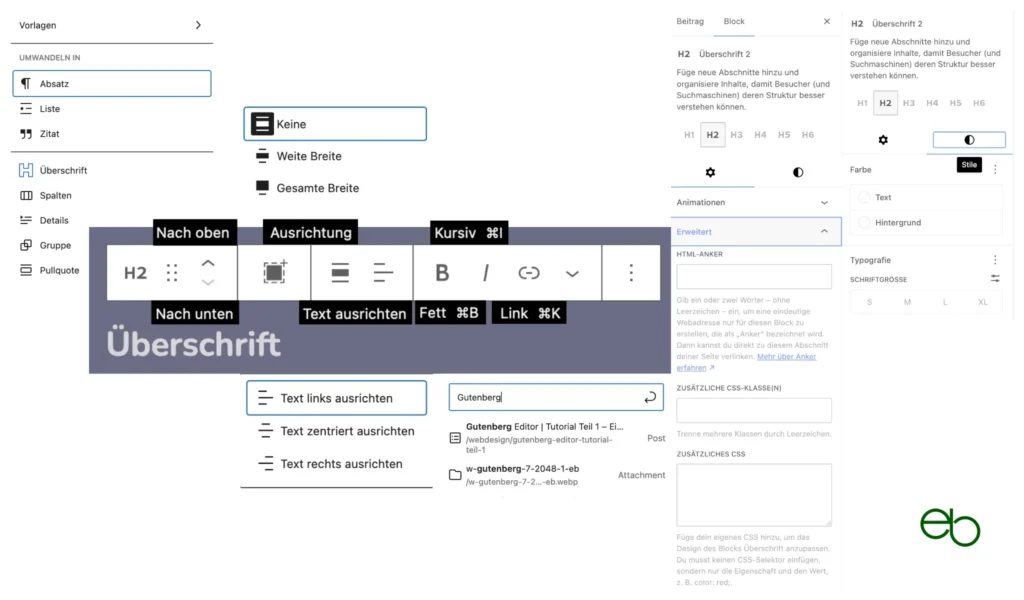The height and width of the screenshot is (600, 1024).
Task: Toggle bold formatting (Fett)
Action: [x=442, y=273]
